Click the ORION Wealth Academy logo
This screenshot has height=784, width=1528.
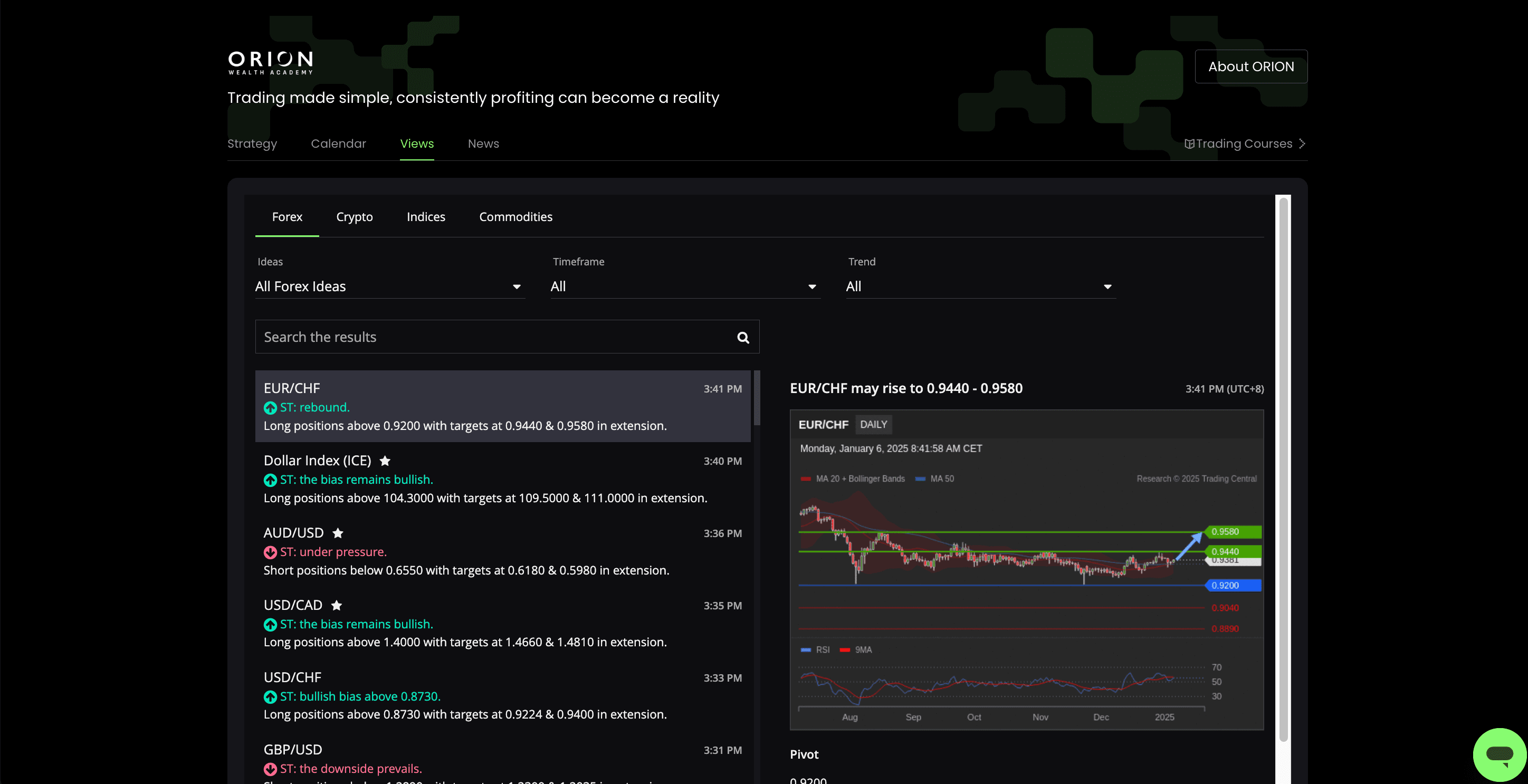pyautogui.click(x=271, y=63)
